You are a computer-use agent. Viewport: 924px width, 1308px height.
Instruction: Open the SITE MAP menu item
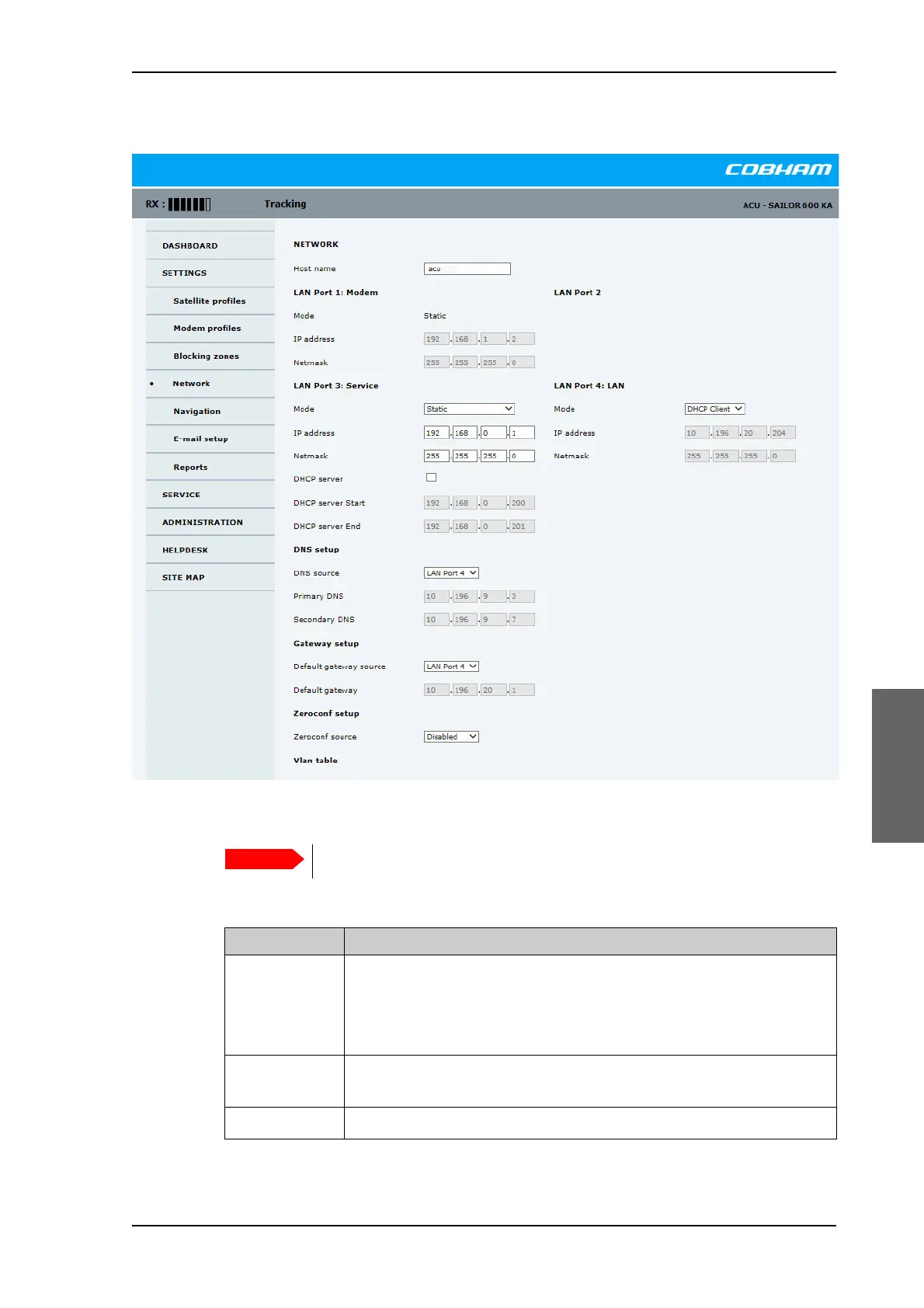tap(184, 577)
